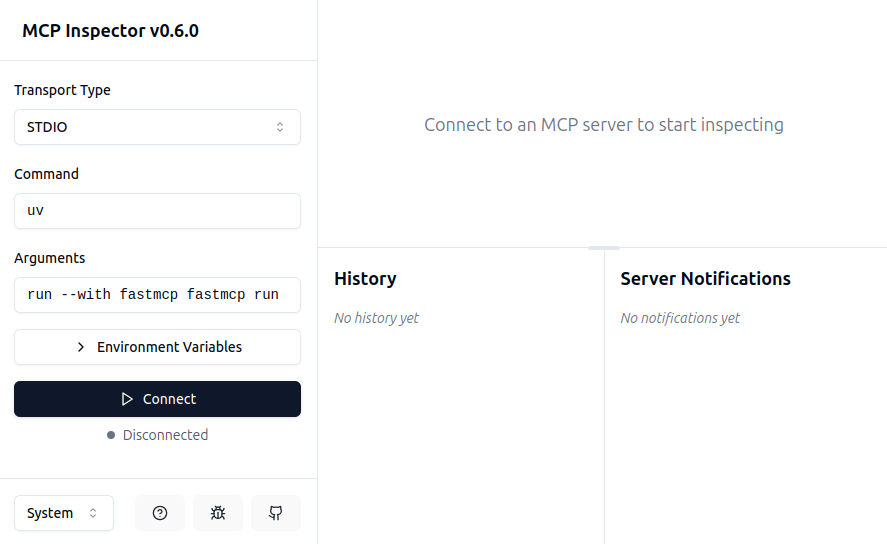Expand the Environment Variables section
Image resolution: width=887 pixels, height=544 pixels.
click(x=157, y=347)
